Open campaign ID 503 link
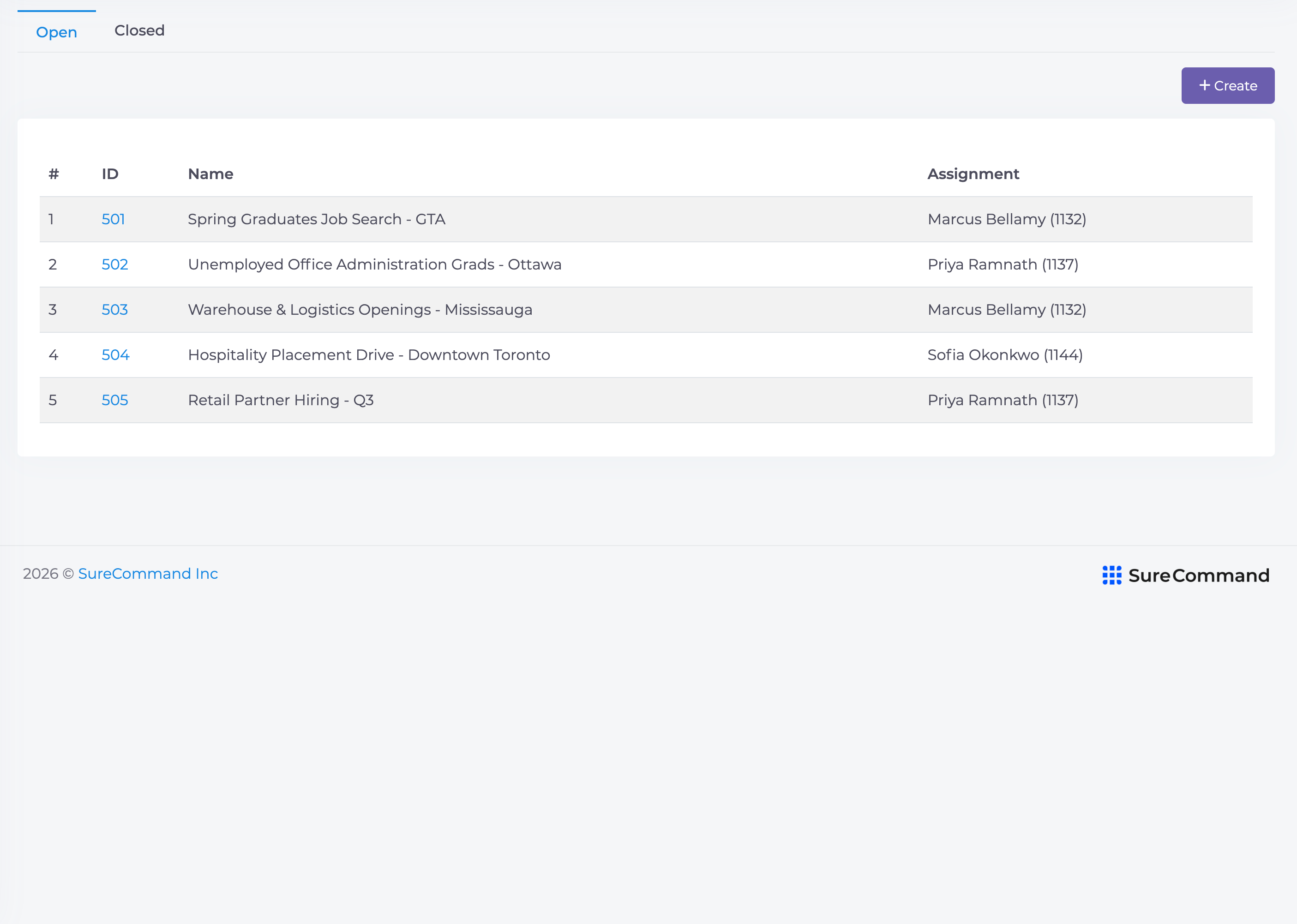This screenshot has height=924, width=1297. point(115,310)
